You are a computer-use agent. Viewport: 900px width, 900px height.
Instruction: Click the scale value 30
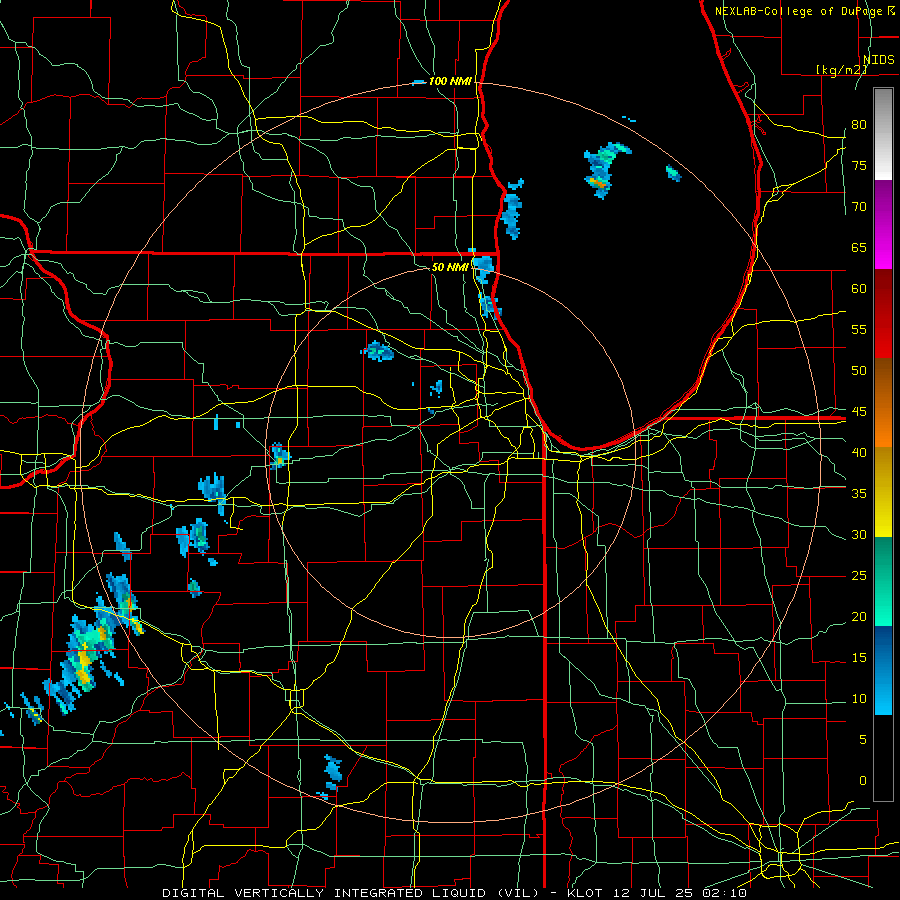[859, 534]
